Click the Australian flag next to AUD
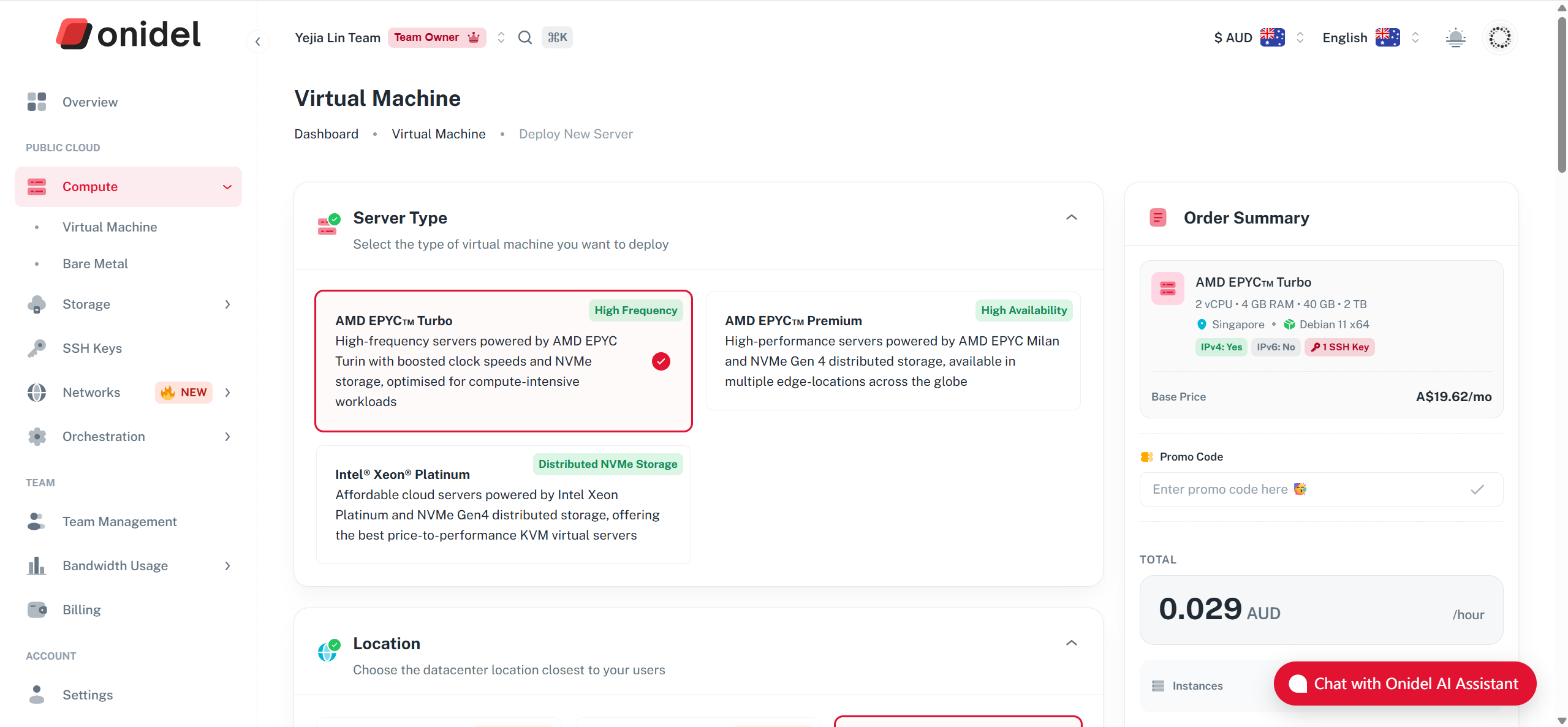The image size is (1568, 727). (x=1273, y=37)
